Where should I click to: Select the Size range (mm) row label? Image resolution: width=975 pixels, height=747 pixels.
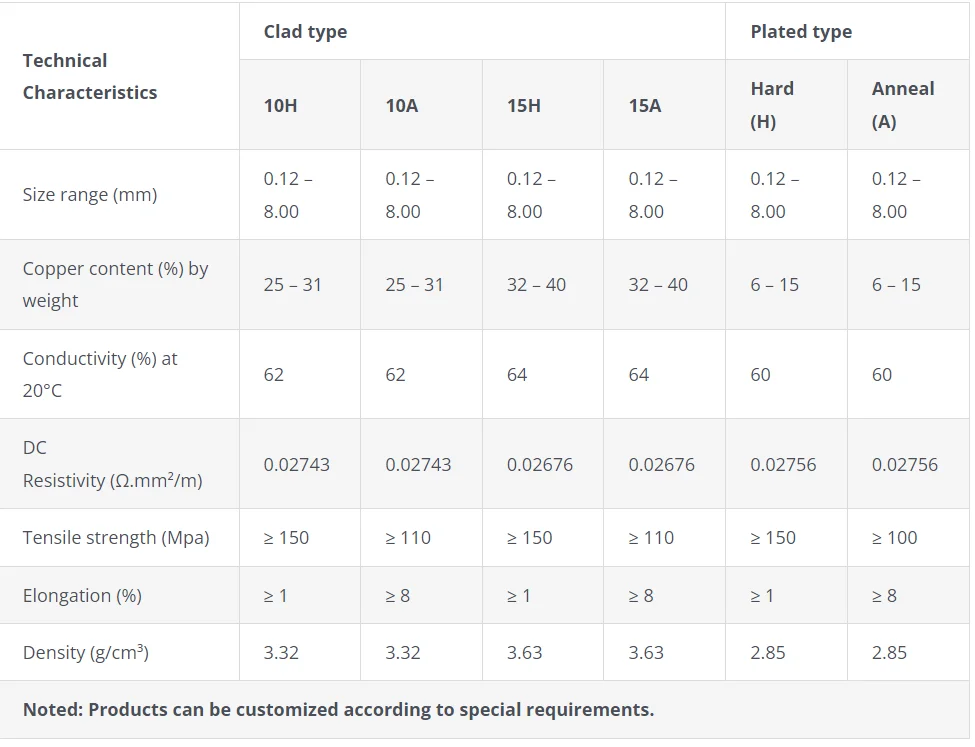(x=90, y=195)
